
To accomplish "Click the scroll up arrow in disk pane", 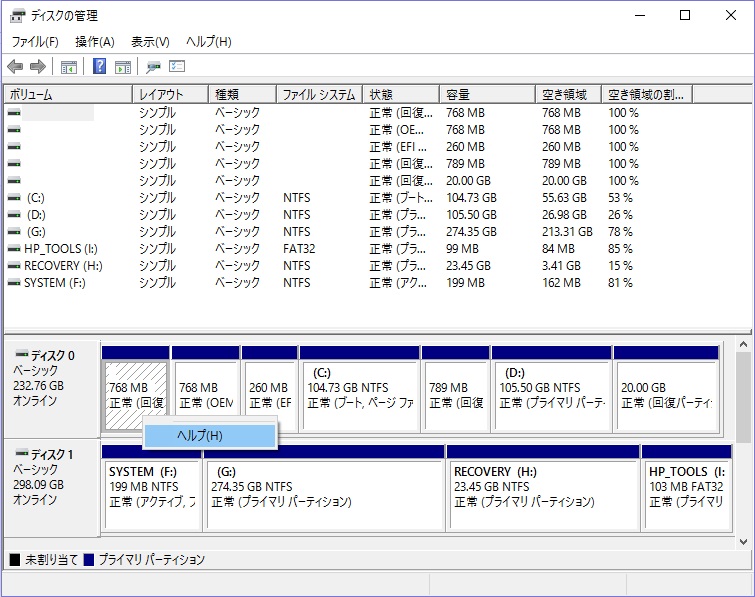I will [x=743, y=345].
